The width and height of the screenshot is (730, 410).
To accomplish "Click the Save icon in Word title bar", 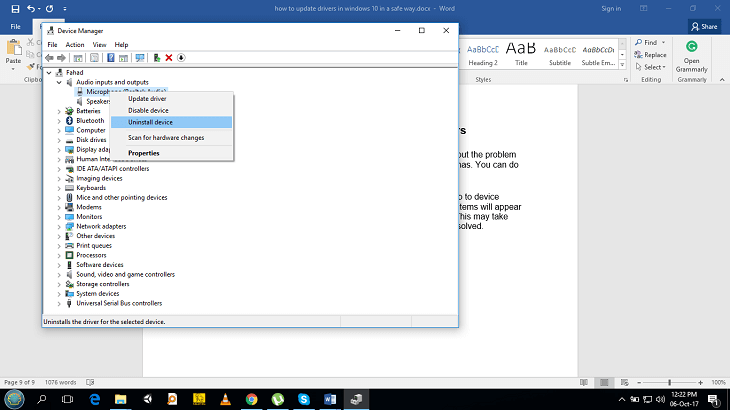I will 15,8.
